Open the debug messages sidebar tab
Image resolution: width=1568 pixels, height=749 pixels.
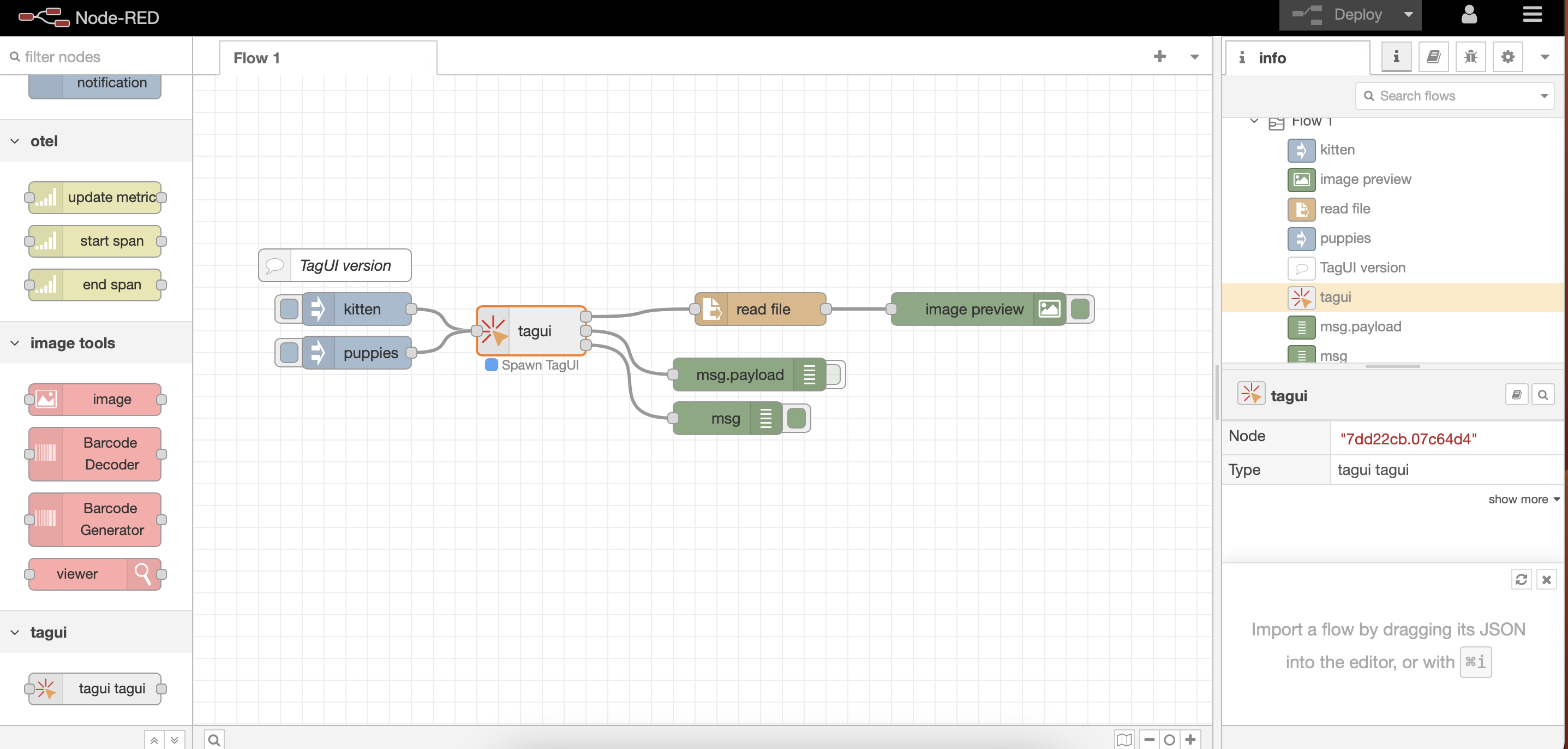click(1470, 57)
